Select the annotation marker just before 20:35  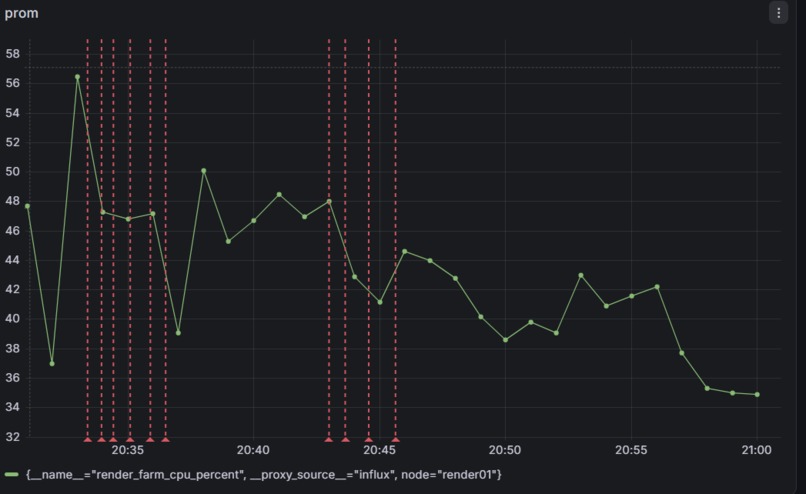[114, 440]
